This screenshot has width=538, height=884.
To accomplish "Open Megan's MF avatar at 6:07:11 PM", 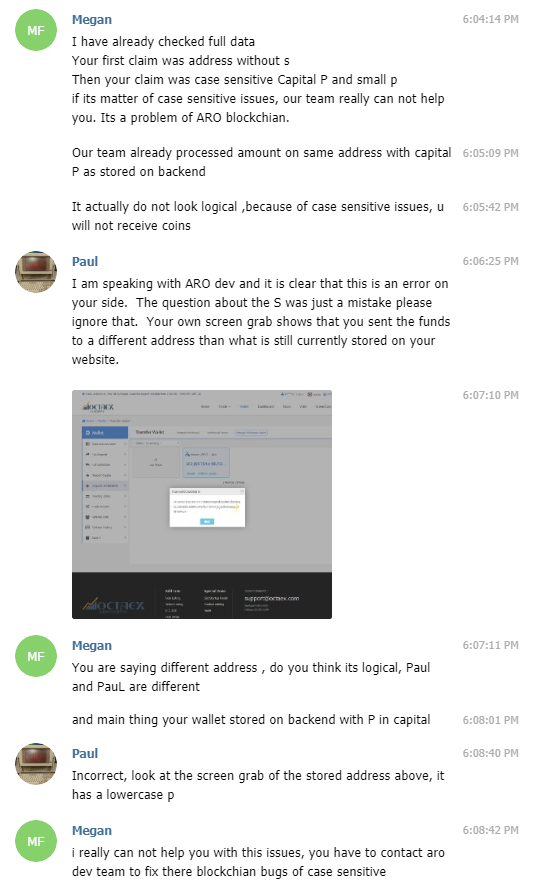I will 36,656.
